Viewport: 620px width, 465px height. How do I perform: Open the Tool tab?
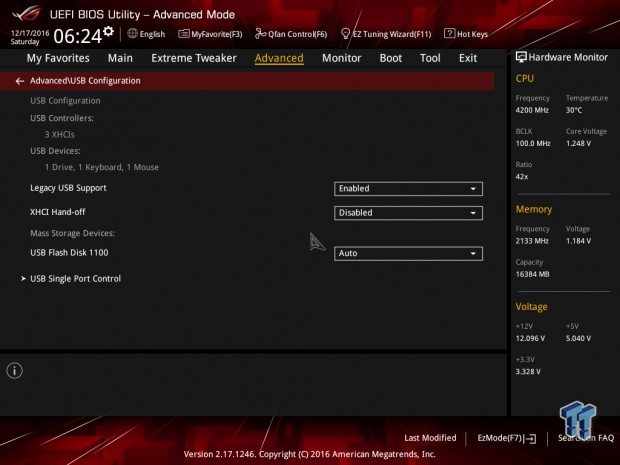tap(430, 58)
